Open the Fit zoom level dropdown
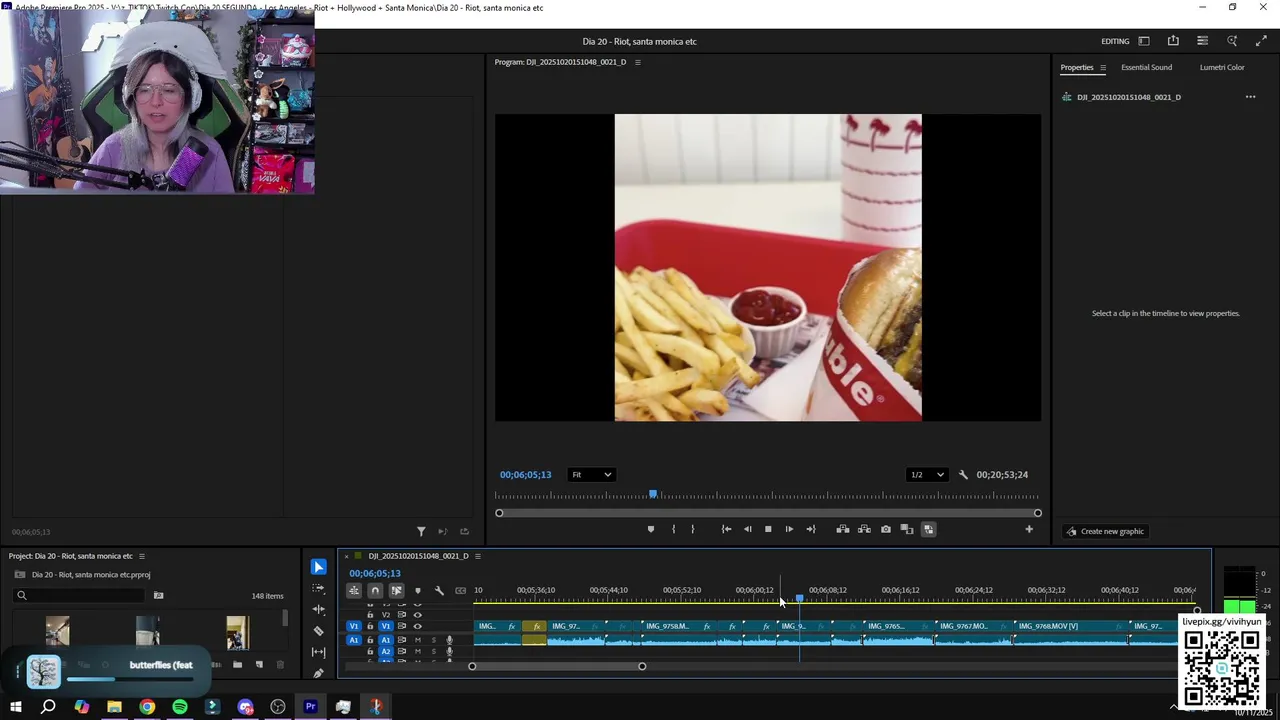 coord(591,475)
